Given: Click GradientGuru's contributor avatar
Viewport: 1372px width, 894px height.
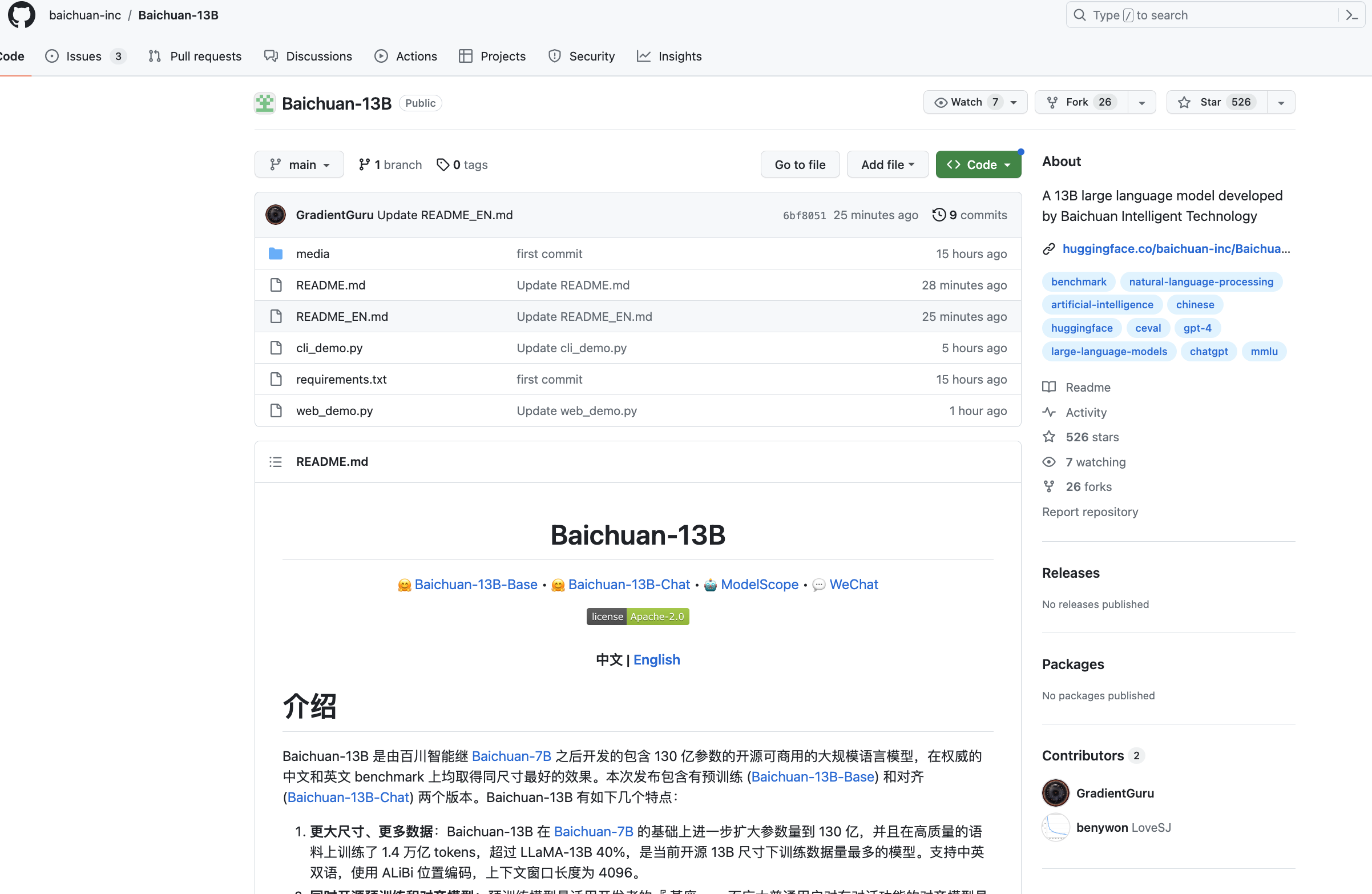Looking at the screenshot, I should pos(1055,793).
